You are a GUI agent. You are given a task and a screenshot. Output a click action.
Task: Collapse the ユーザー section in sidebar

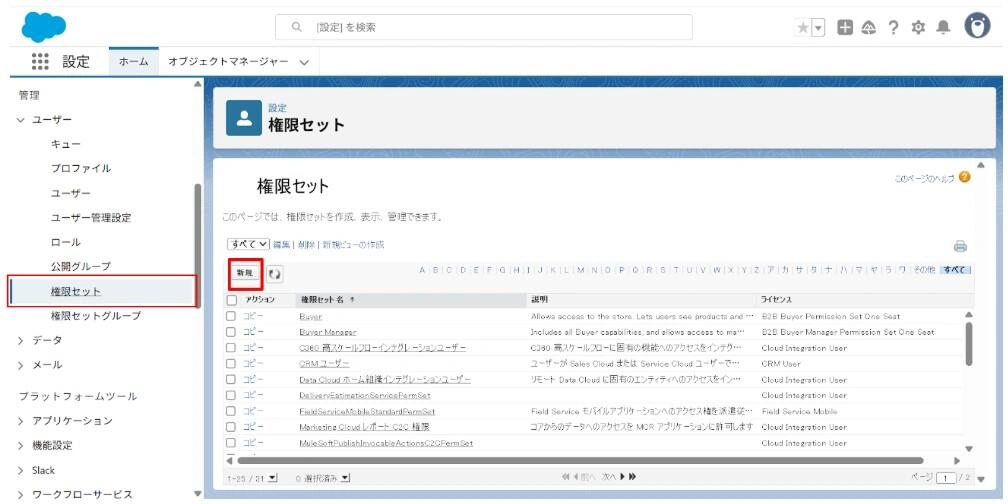pos(21,120)
